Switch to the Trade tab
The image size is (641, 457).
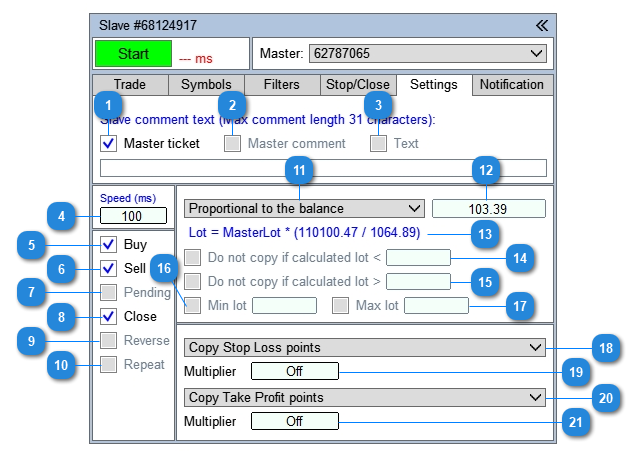(130, 85)
